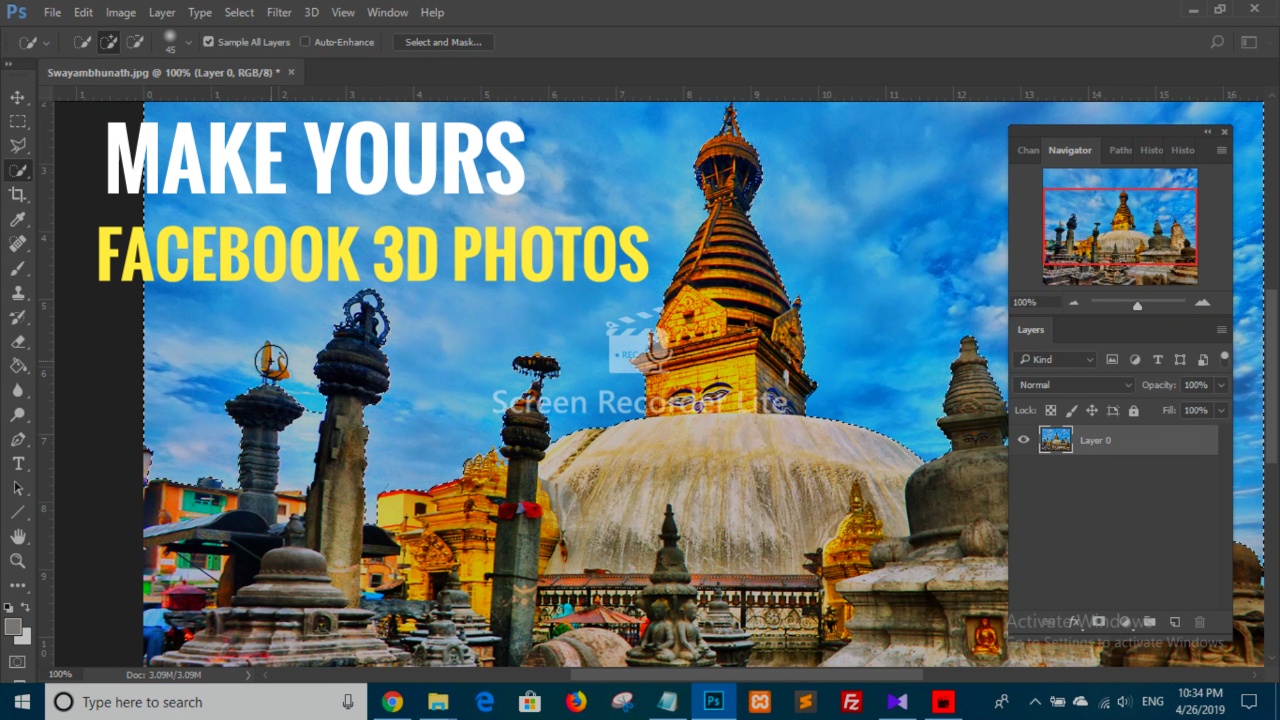This screenshot has width=1280, height=720.
Task: Open the Select menu
Action: (239, 13)
